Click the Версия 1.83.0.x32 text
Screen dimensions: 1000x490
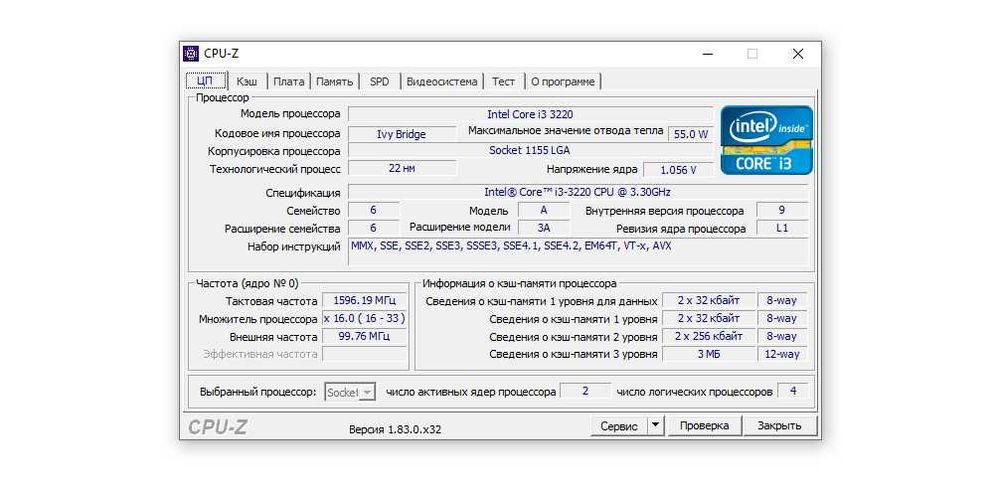point(395,429)
